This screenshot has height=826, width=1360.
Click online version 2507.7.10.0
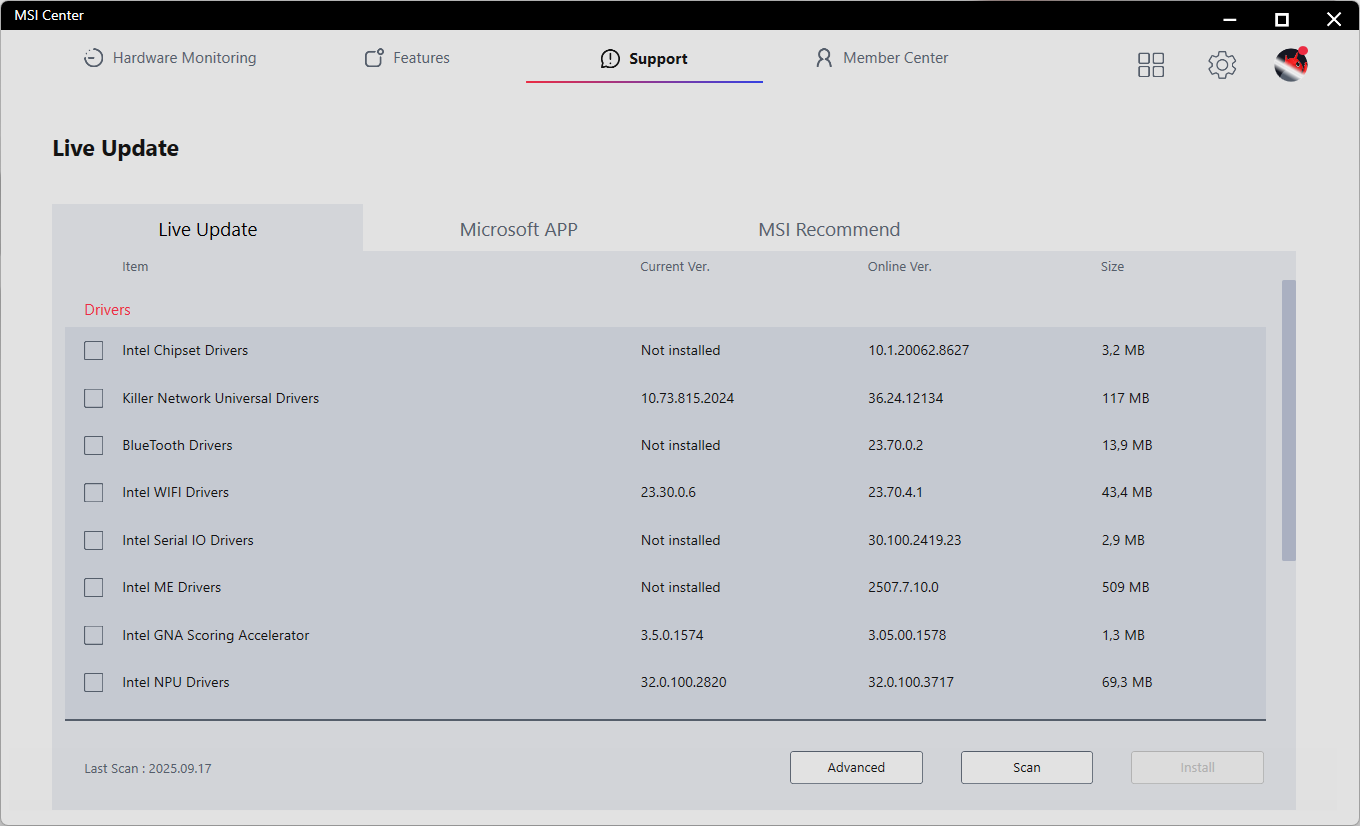click(x=904, y=587)
